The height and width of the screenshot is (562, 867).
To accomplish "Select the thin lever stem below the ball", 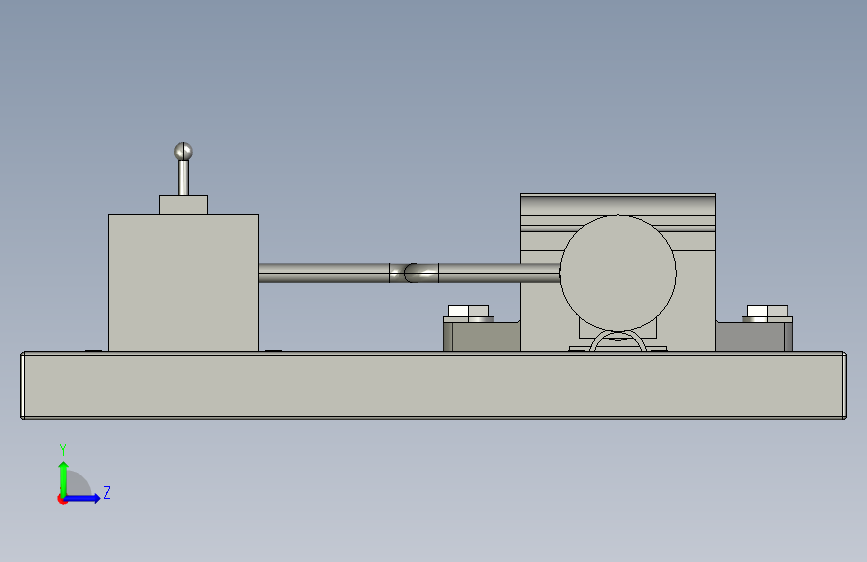I will [183, 178].
